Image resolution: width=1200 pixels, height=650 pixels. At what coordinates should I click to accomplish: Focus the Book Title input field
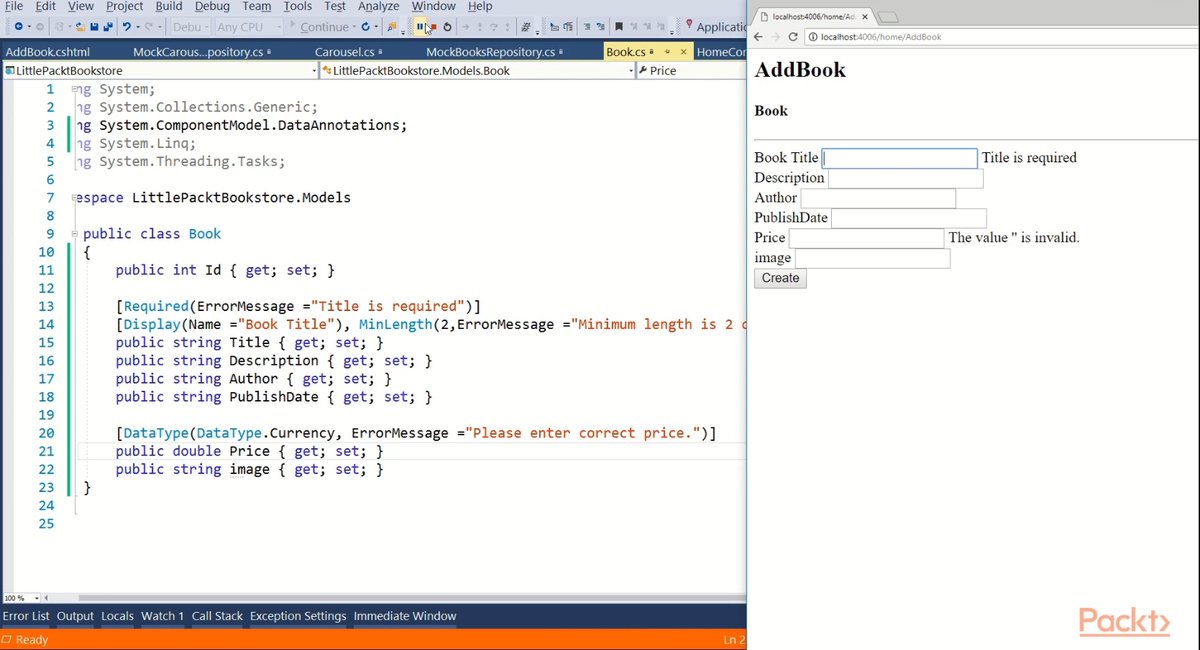coord(899,158)
